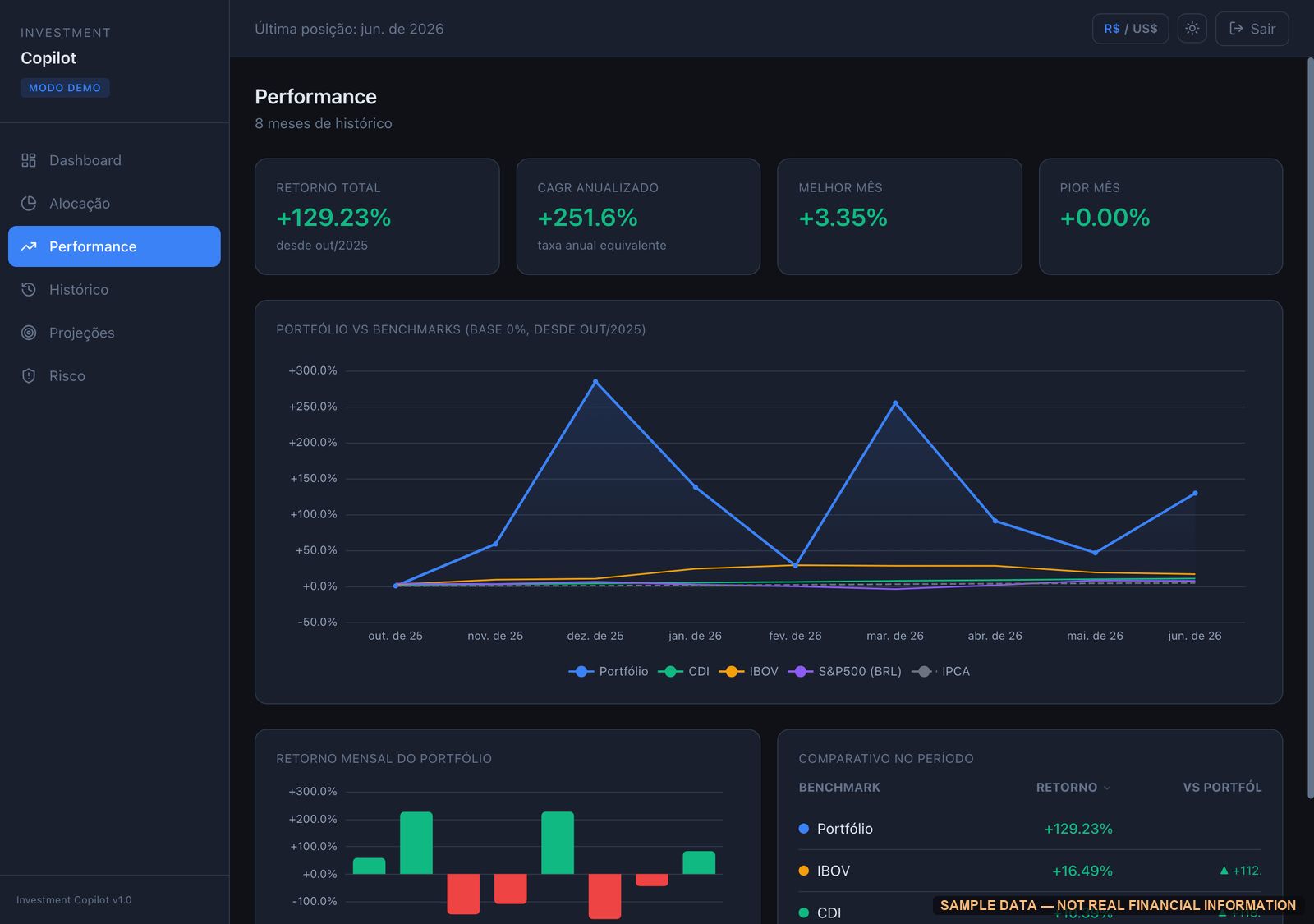Toggle Portfólio series in chart legend
The height and width of the screenshot is (924, 1314).
609,671
